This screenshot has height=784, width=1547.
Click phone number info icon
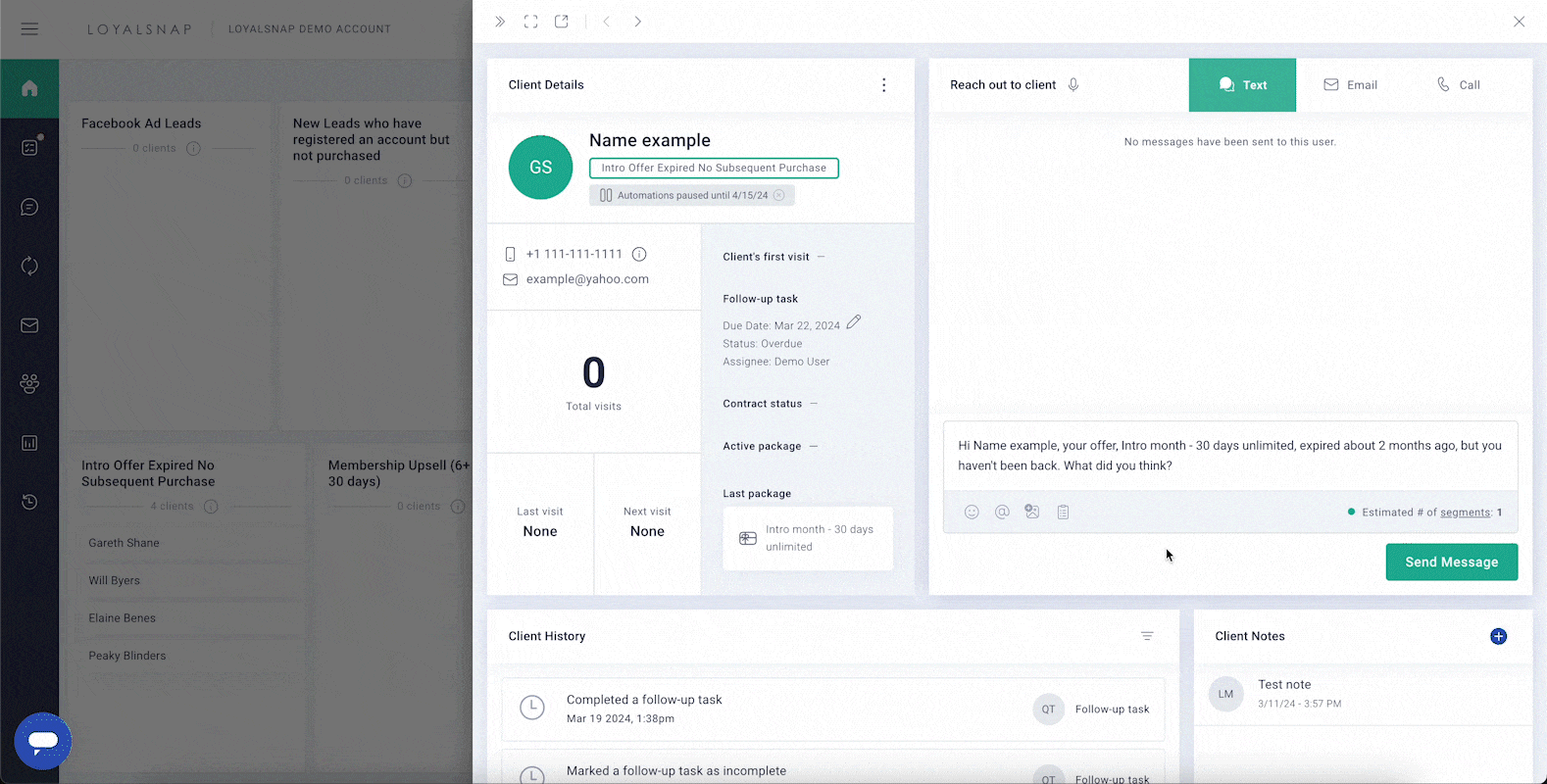pyautogui.click(x=639, y=254)
